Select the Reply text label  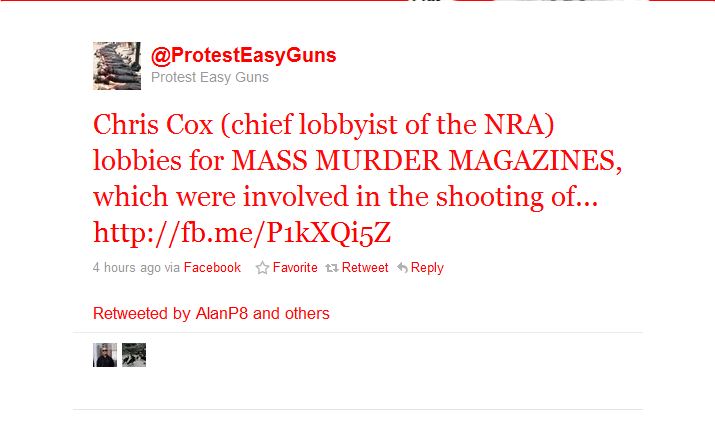pos(427,268)
